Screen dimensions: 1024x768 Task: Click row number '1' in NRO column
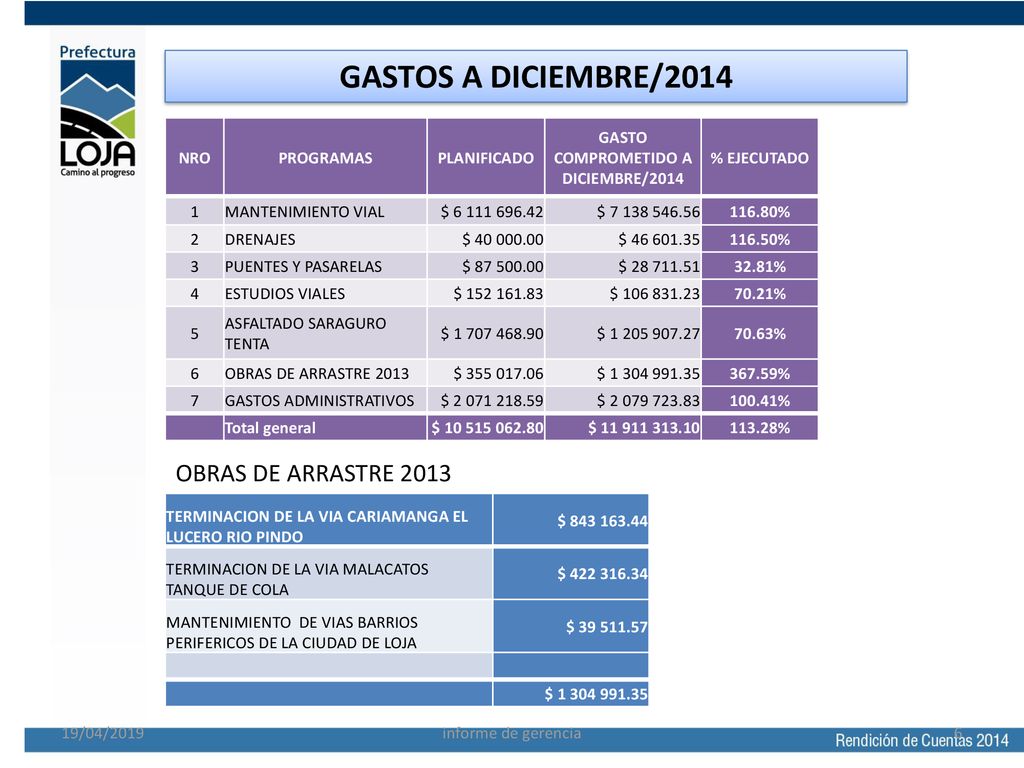[194, 212]
